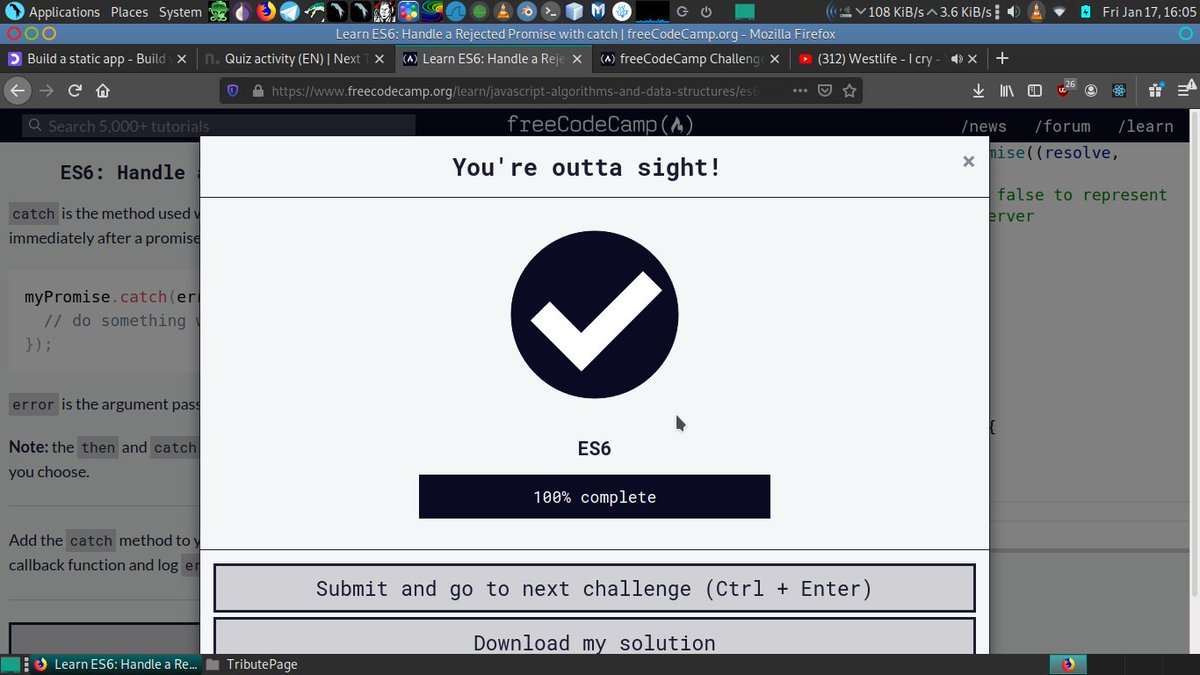The width and height of the screenshot is (1200, 675).
Task: Mute the Westlife tab audio icon
Action: 956,59
